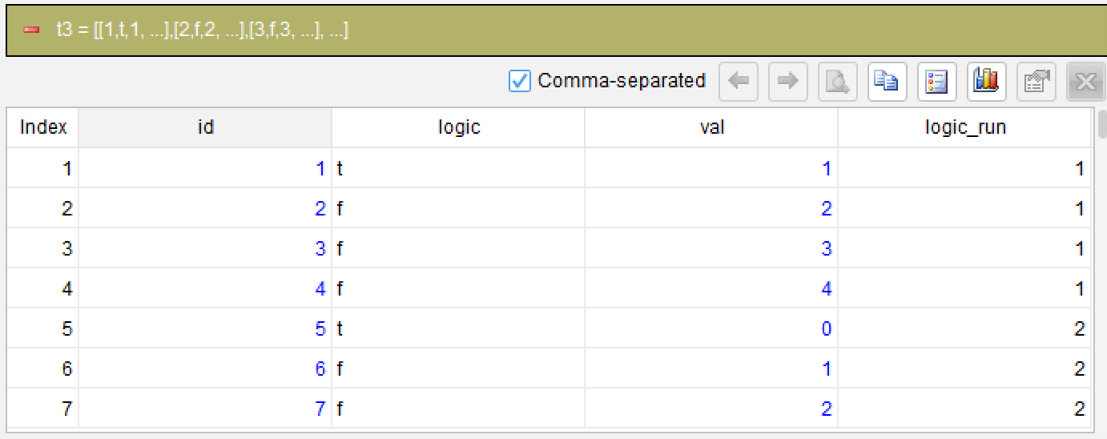Viewport: 1107px width, 439px height.
Task: Copy table data with the copy icon
Action: pos(887,81)
